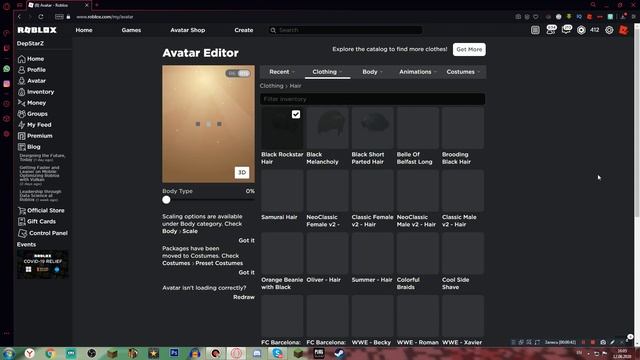Open the Preset Costumes link

tap(219, 263)
